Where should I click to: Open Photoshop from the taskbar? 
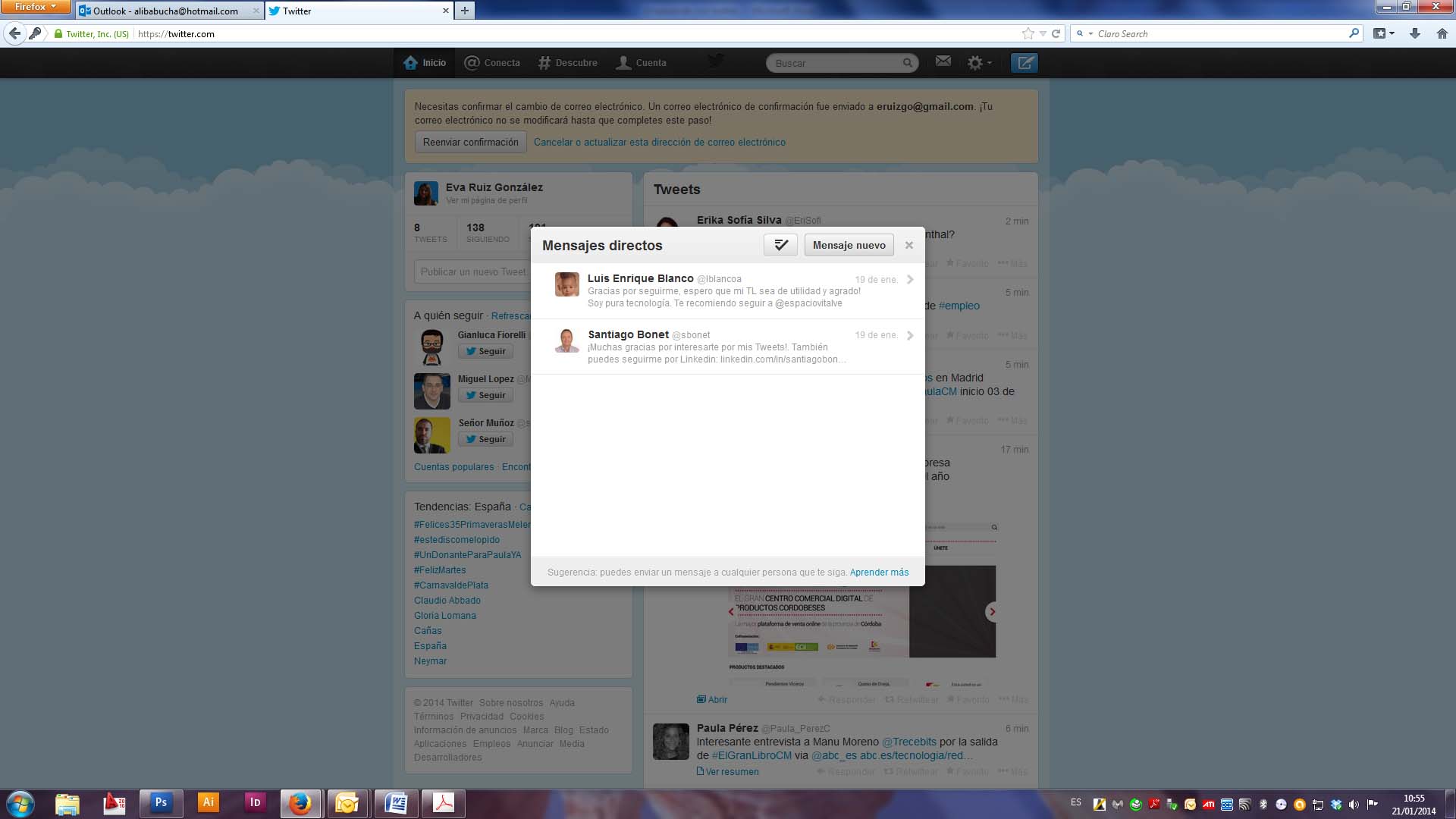161,802
